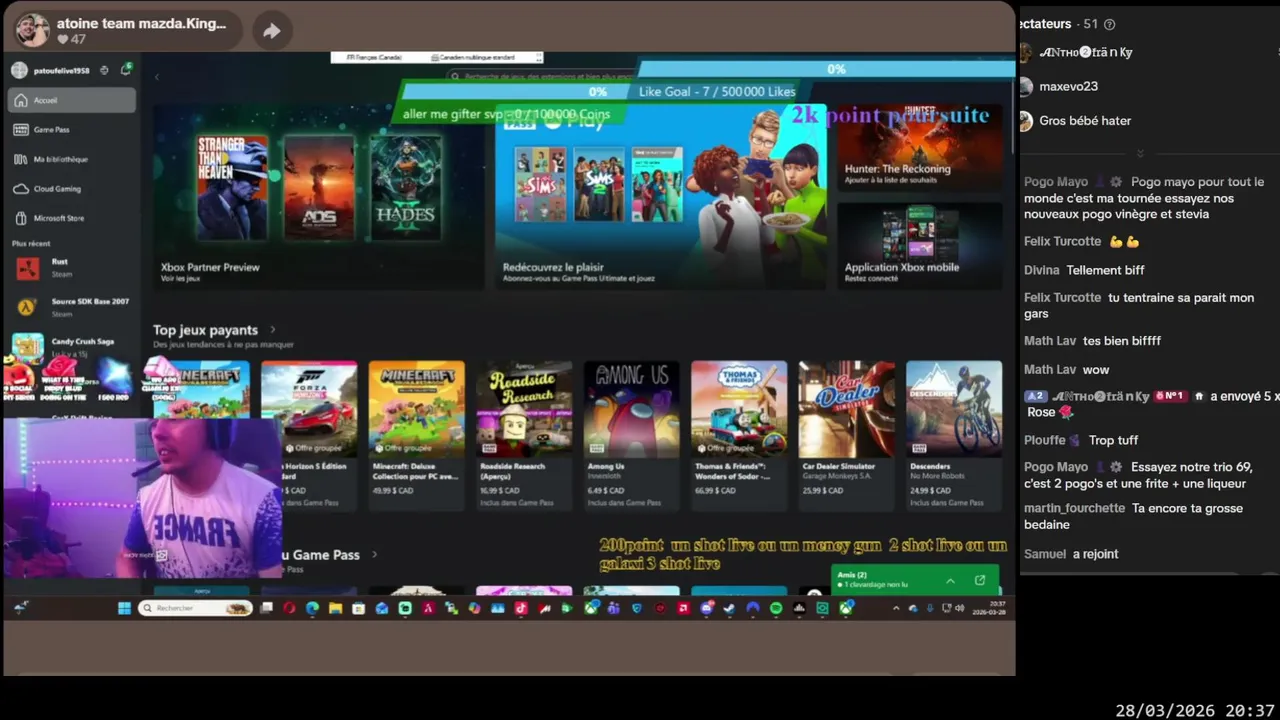Click the printer-like icon beside patoufelive1958
This screenshot has height=720, width=1280.
104,71
